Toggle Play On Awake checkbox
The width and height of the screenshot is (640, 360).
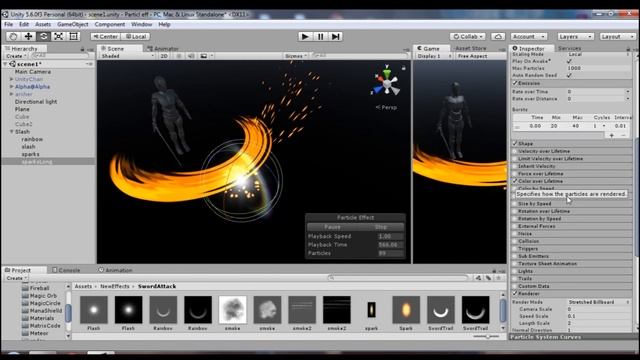(569, 61)
